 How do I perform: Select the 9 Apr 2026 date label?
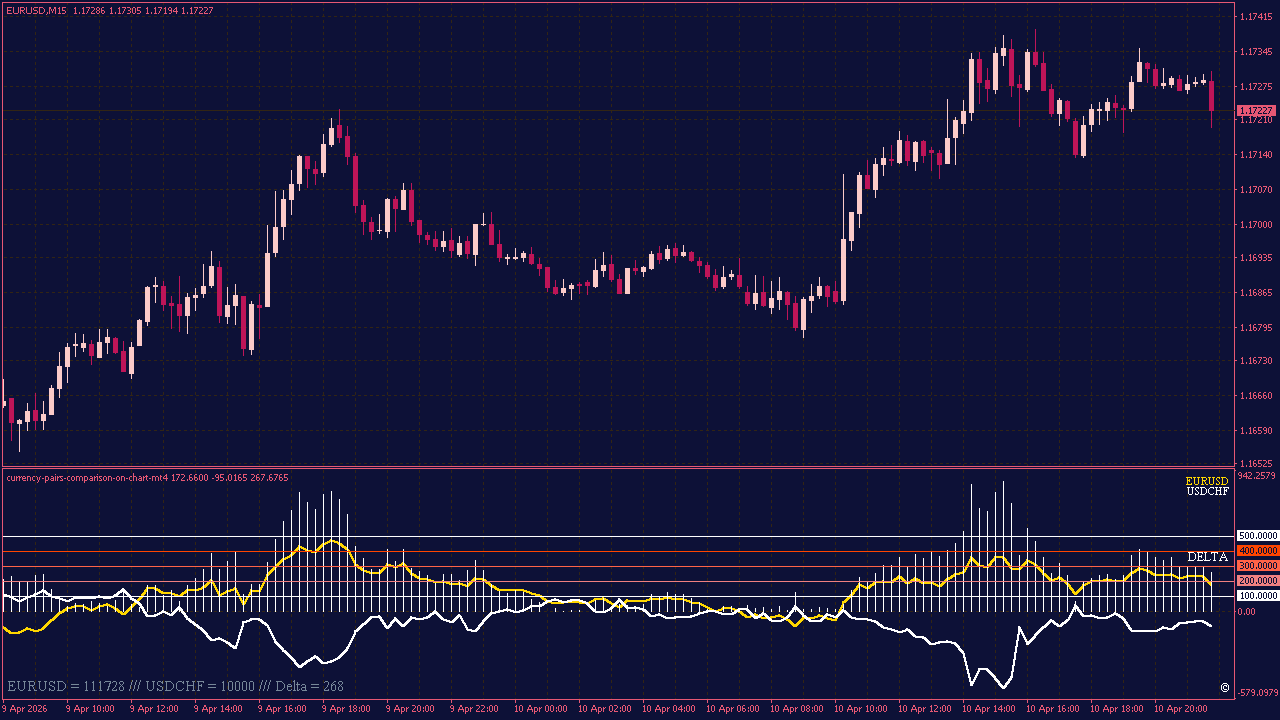click(25, 707)
